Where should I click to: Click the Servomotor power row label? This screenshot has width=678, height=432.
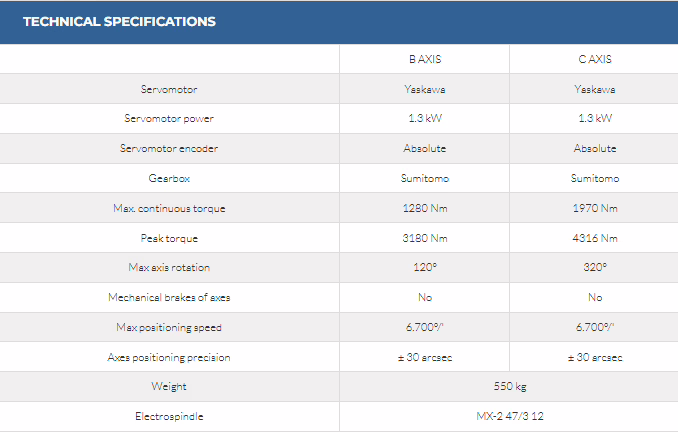tap(169, 119)
